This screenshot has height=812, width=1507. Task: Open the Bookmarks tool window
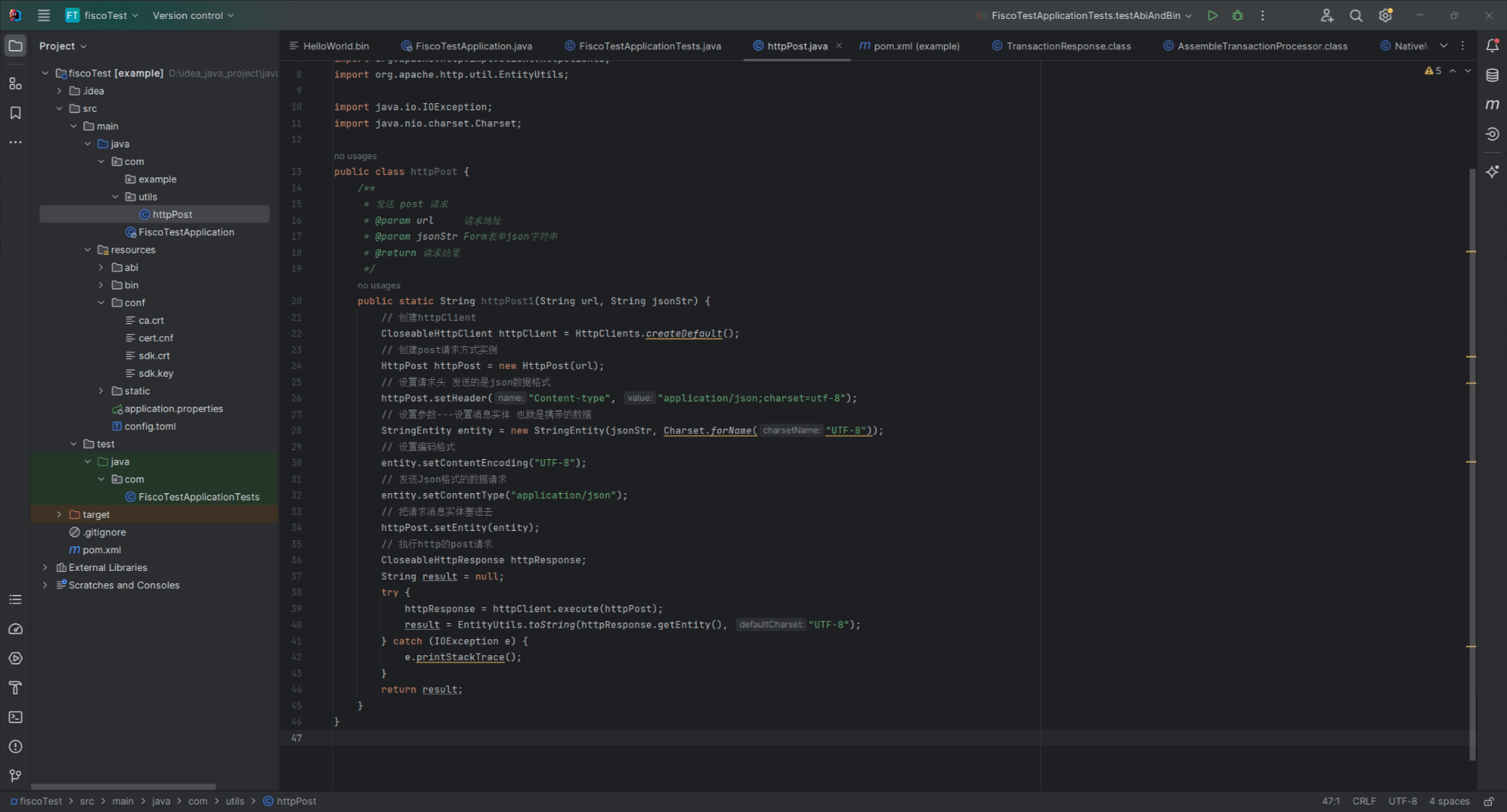pyautogui.click(x=15, y=113)
